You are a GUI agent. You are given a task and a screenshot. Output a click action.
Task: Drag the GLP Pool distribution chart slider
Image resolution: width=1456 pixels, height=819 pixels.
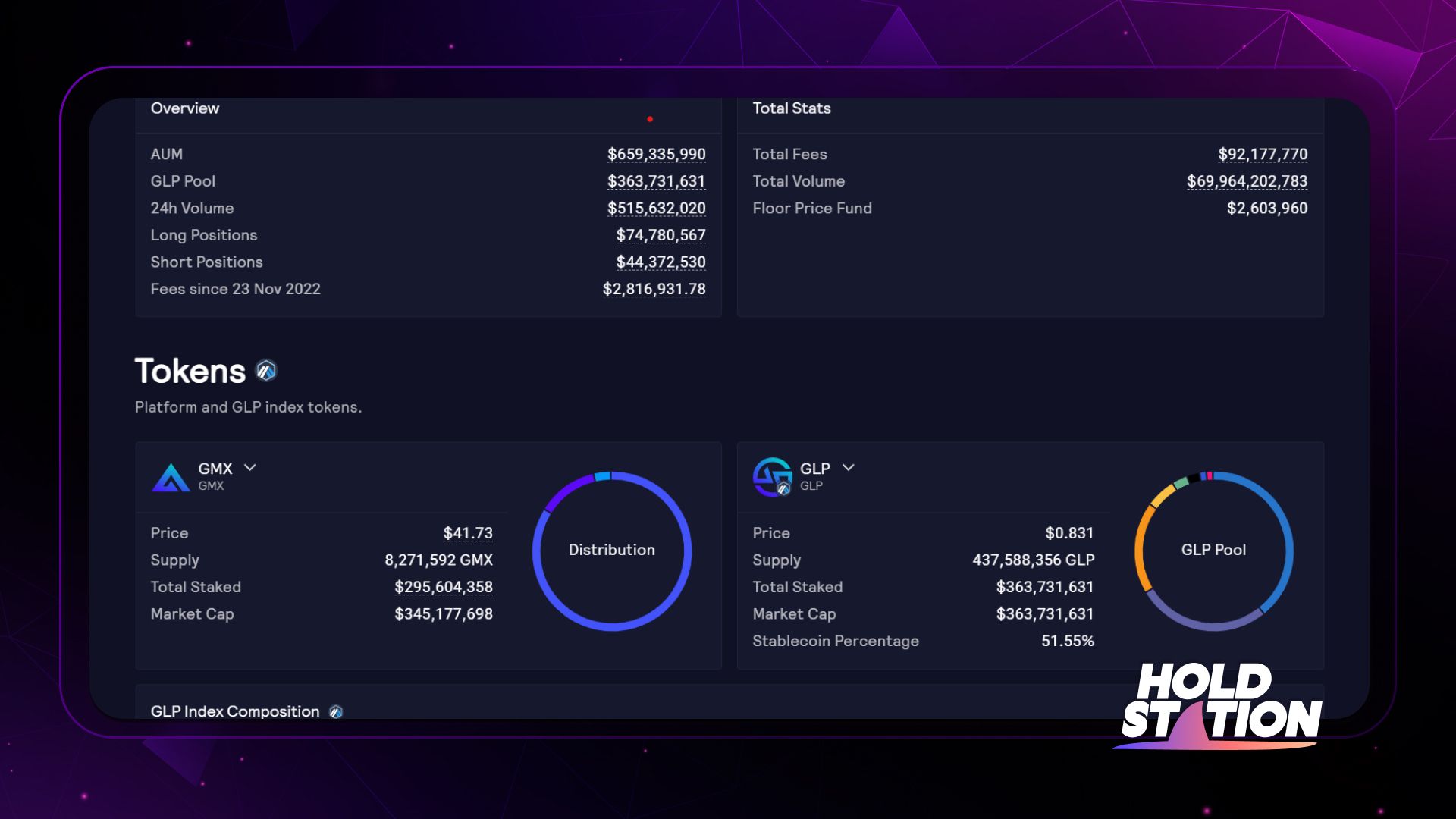1213,549
